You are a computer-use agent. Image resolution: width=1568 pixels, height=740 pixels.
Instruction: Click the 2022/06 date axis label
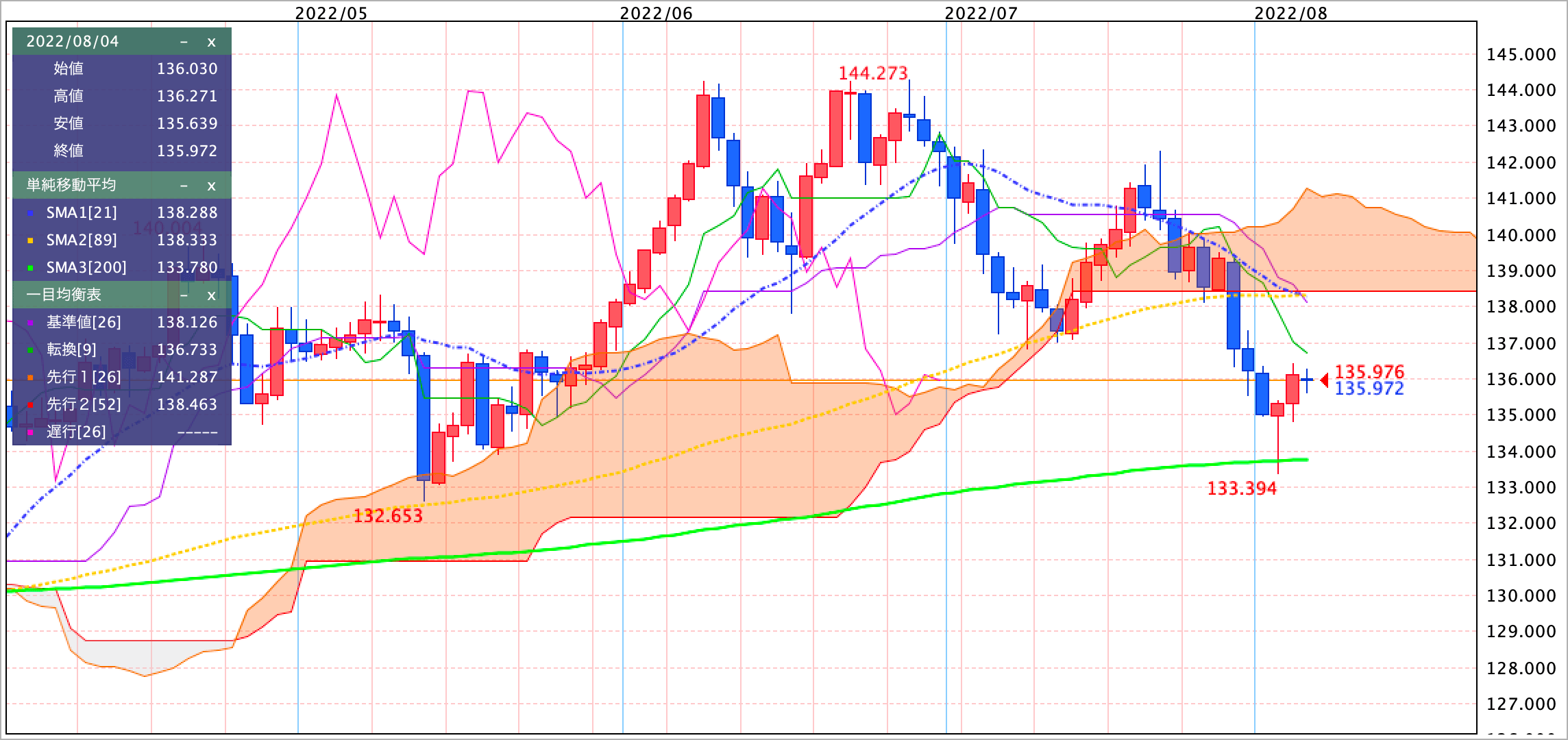(657, 13)
